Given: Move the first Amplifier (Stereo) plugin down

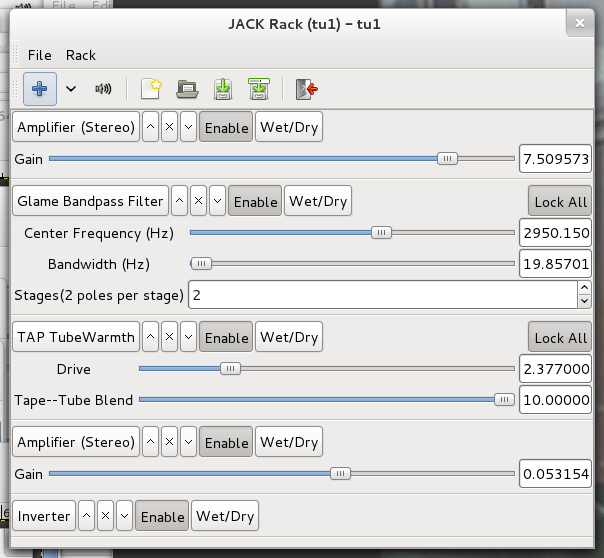Looking at the screenshot, I should coord(188,127).
